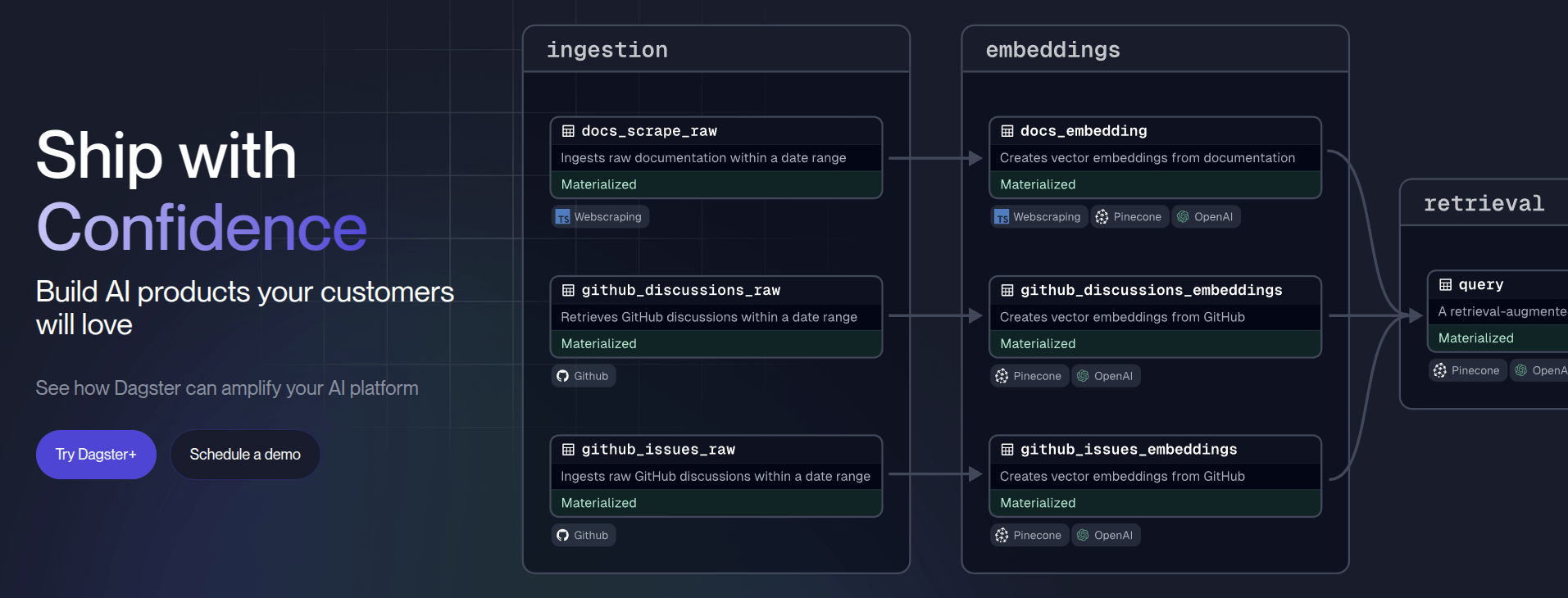Select the docs_scrape_raw asset title
Image resolution: width=1568 pixels, height=598 pixels.
(x=649, y=131)
